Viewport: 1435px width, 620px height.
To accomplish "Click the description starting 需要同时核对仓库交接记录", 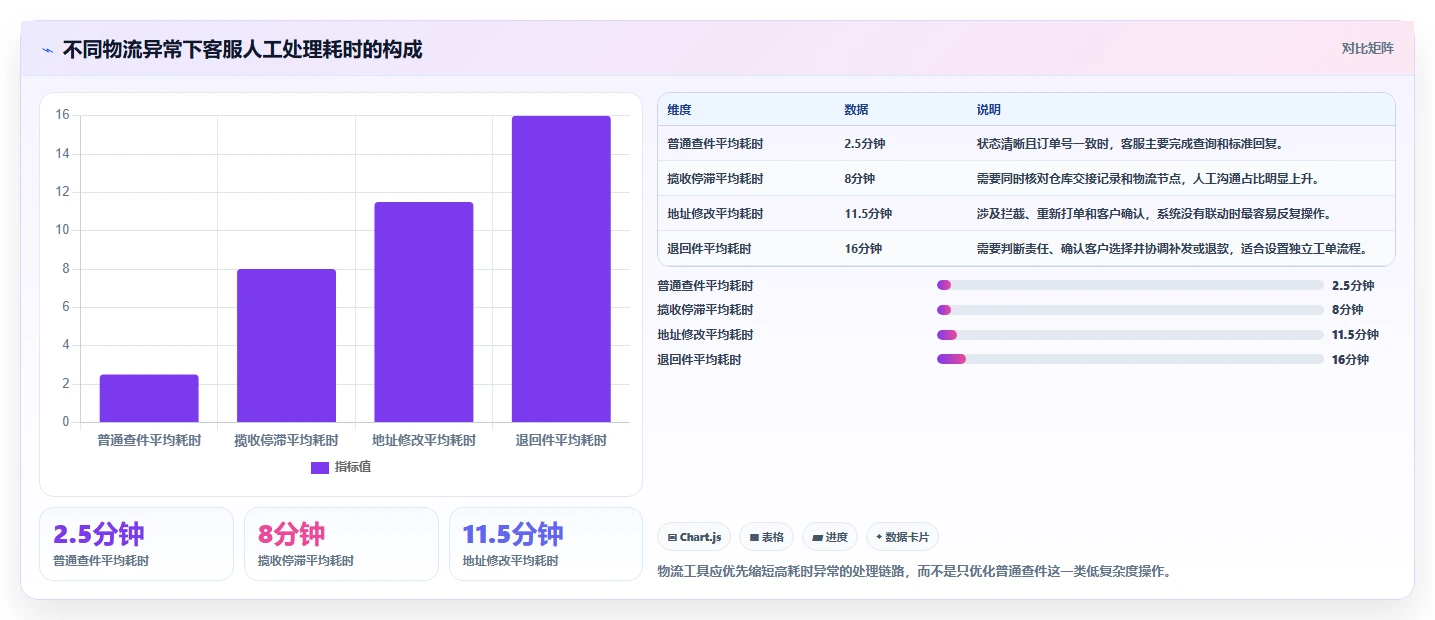I will click(1148, 179).
